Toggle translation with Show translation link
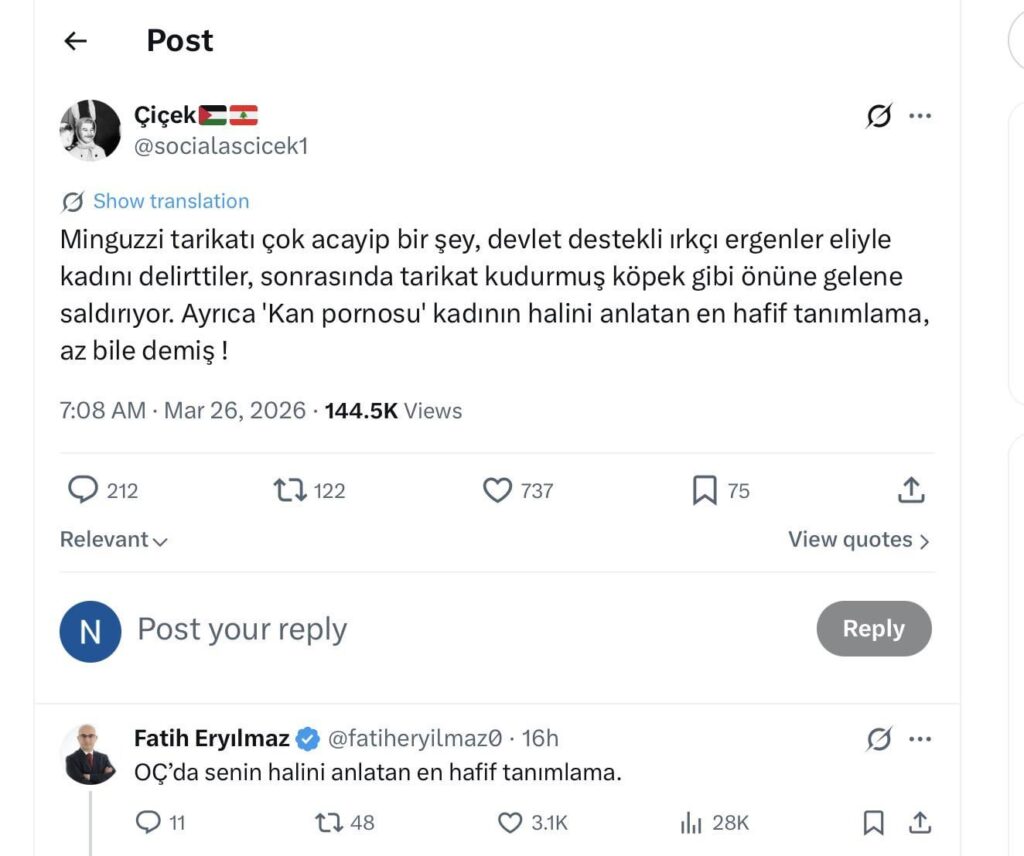The width and height of the screenshot is (1024, 856). (170, 201)
